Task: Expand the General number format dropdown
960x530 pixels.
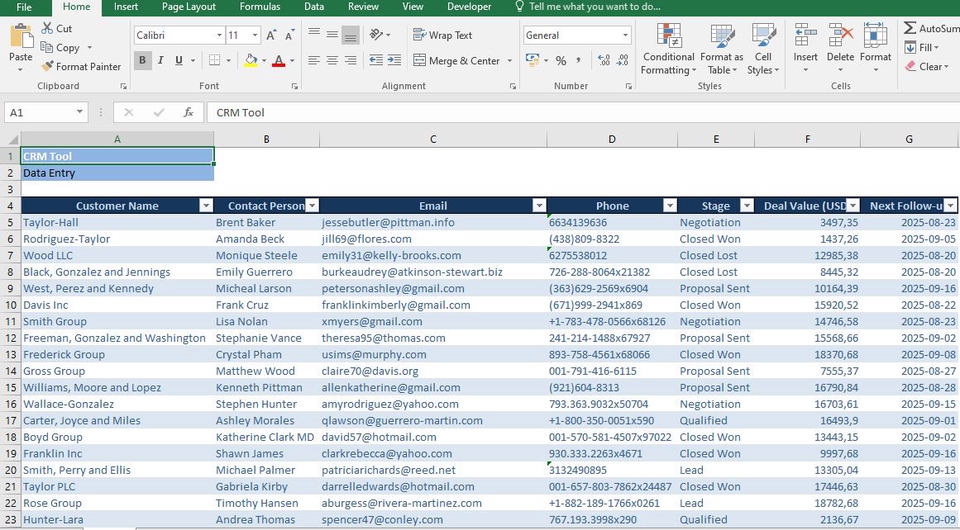Action: tap(626, 35)
